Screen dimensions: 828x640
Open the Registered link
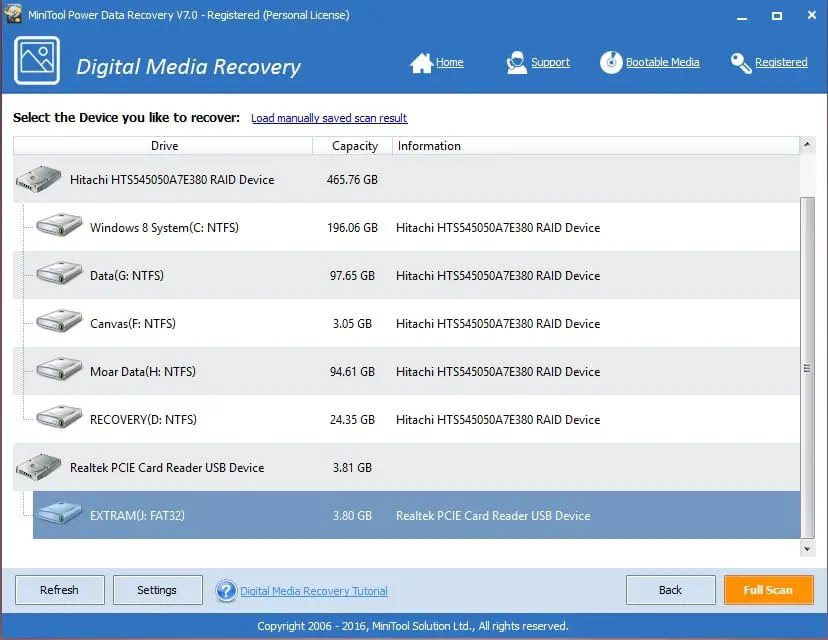point(781,62)
